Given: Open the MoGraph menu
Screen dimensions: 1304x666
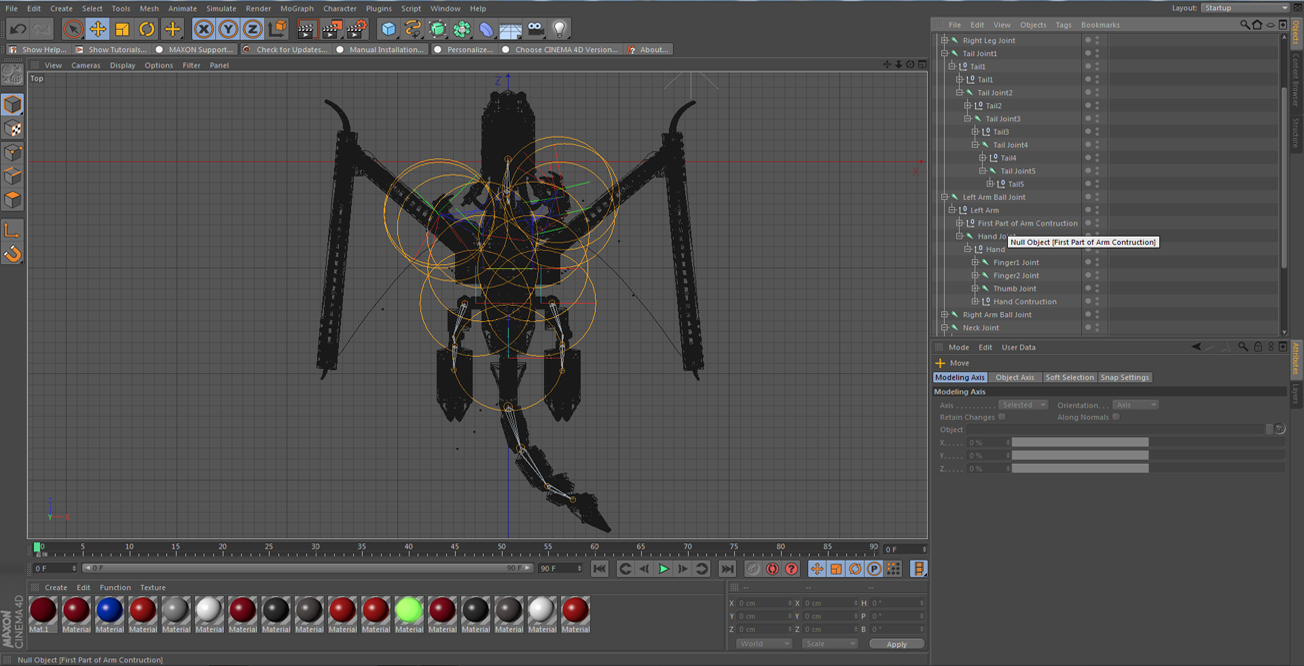Looking at the screenshot, I should coord(296,8).
